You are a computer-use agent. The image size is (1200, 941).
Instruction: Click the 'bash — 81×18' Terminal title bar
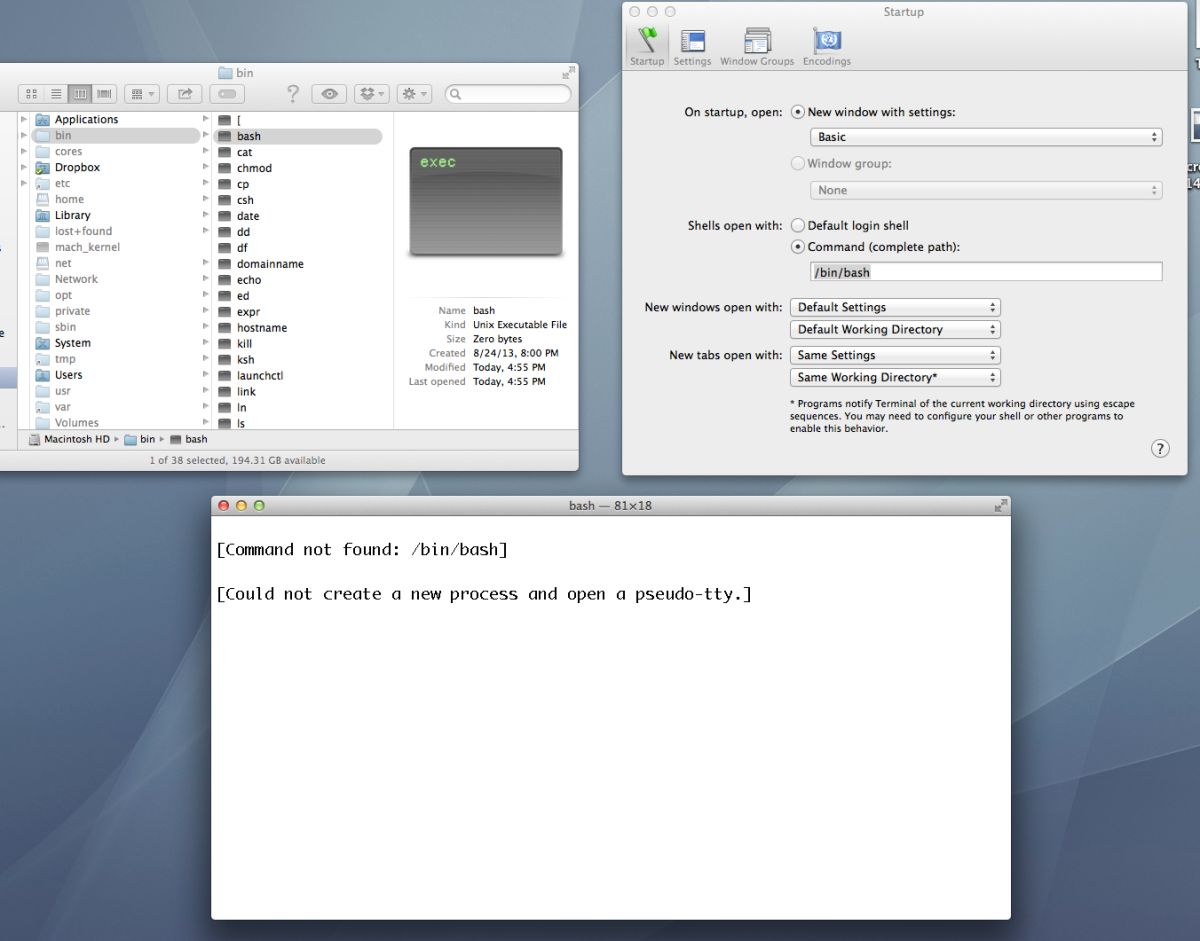pyautogui.click(x=610, y=506)
